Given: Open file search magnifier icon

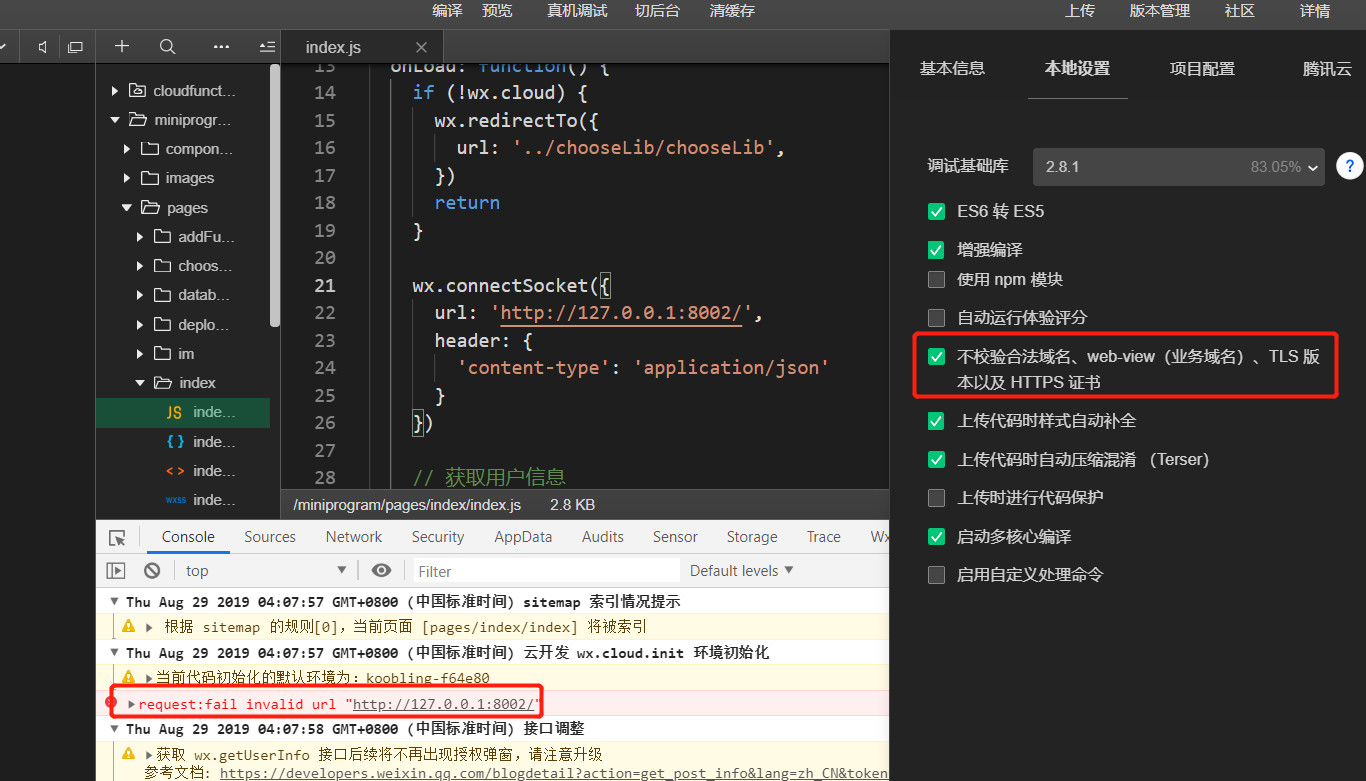Looking at the screenshot, I should point(168,47).
